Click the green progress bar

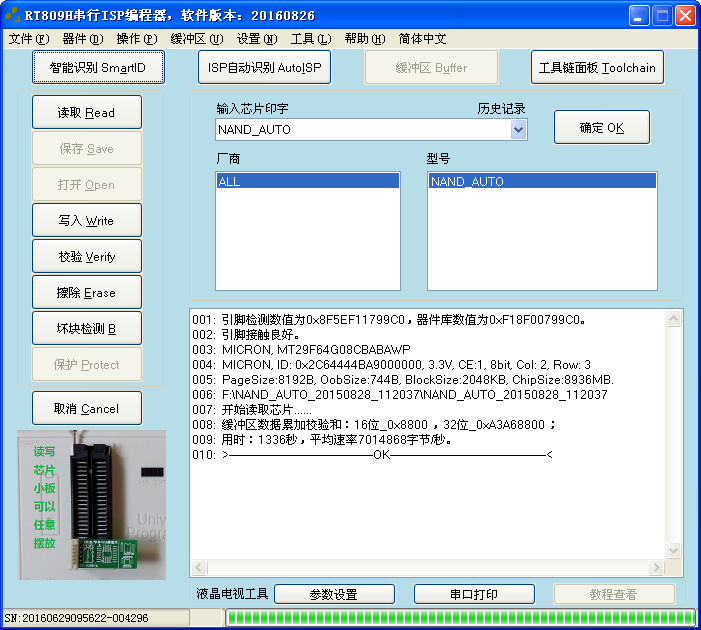[460, 617]
